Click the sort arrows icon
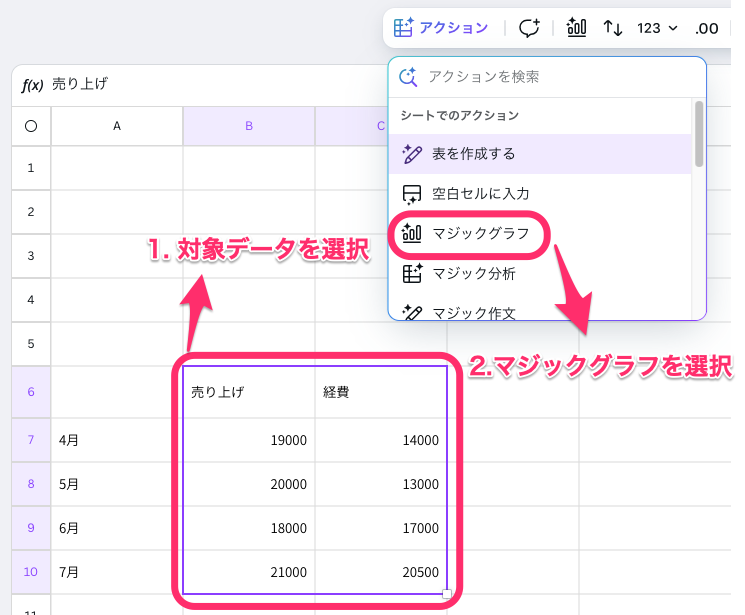745x615 pixels. point(612,28)
